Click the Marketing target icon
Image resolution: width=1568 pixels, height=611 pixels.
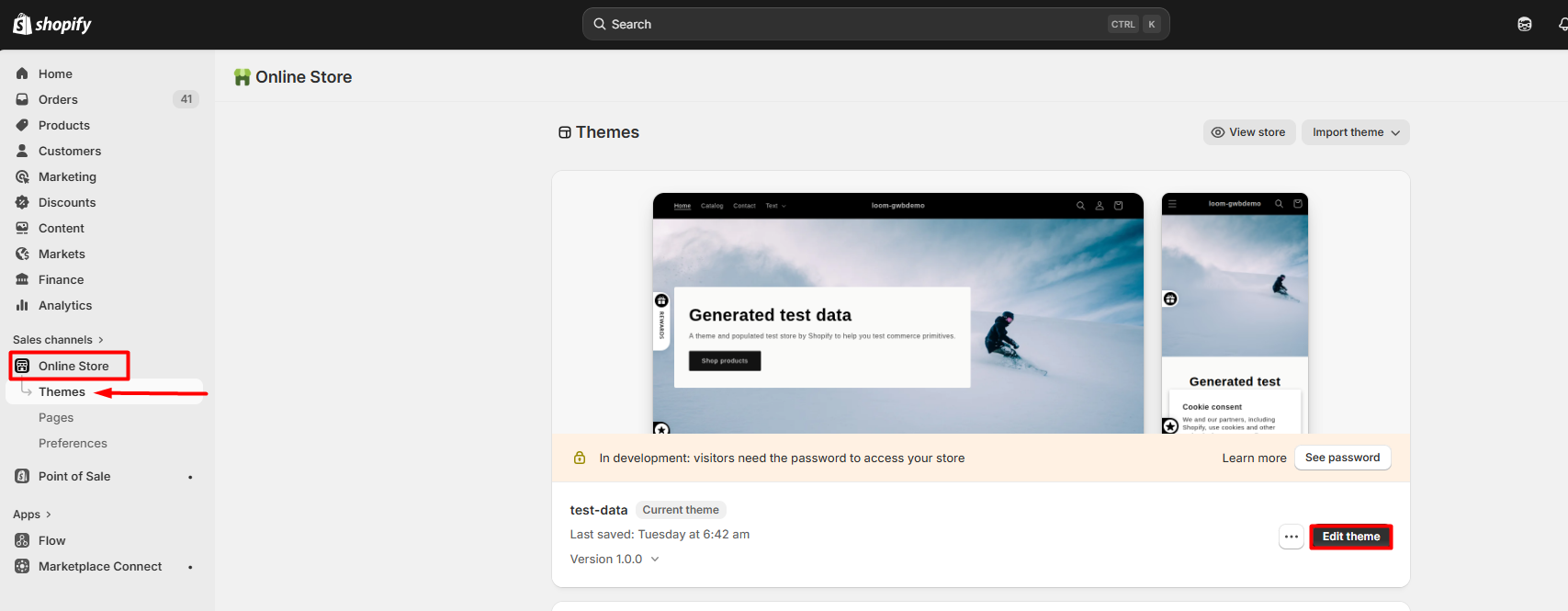tap(22, 176)
